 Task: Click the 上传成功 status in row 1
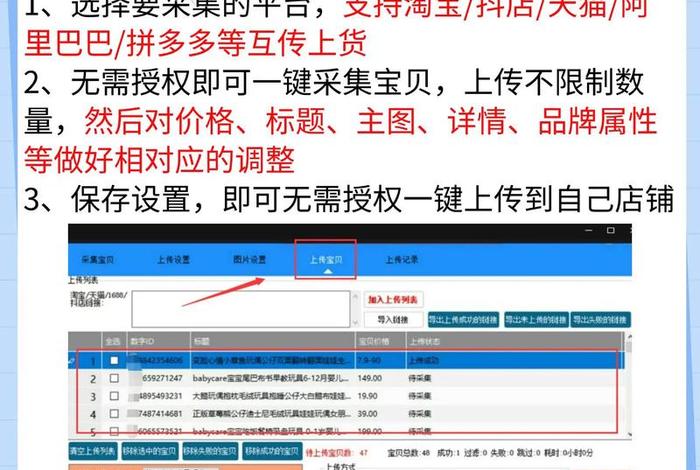click(x=423, y=360)
